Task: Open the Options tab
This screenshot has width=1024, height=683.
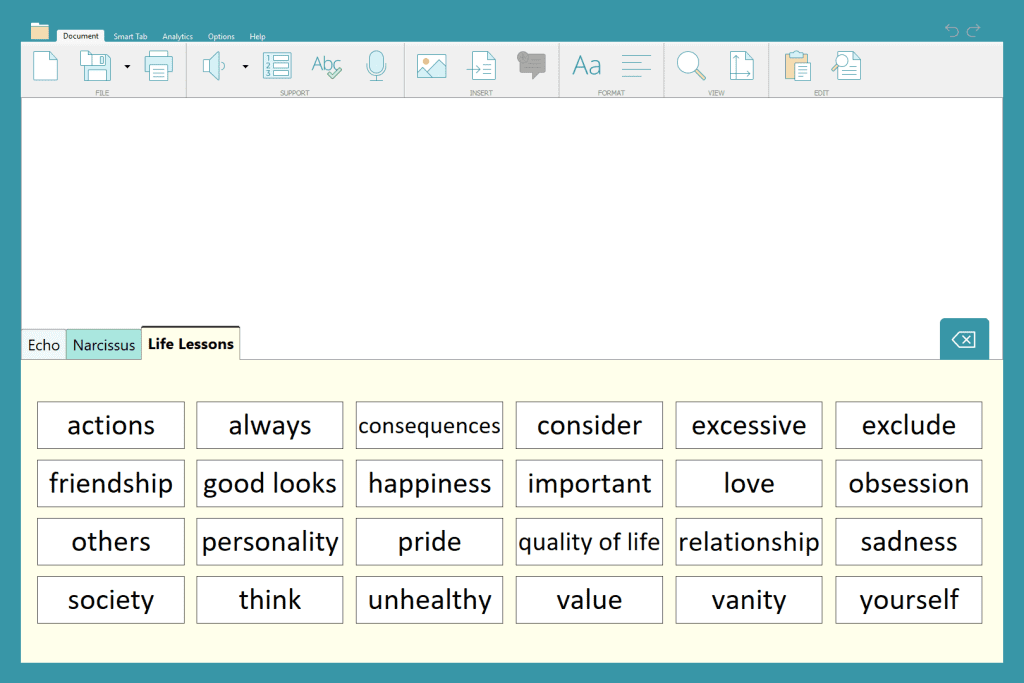Action: click(221, 37)
